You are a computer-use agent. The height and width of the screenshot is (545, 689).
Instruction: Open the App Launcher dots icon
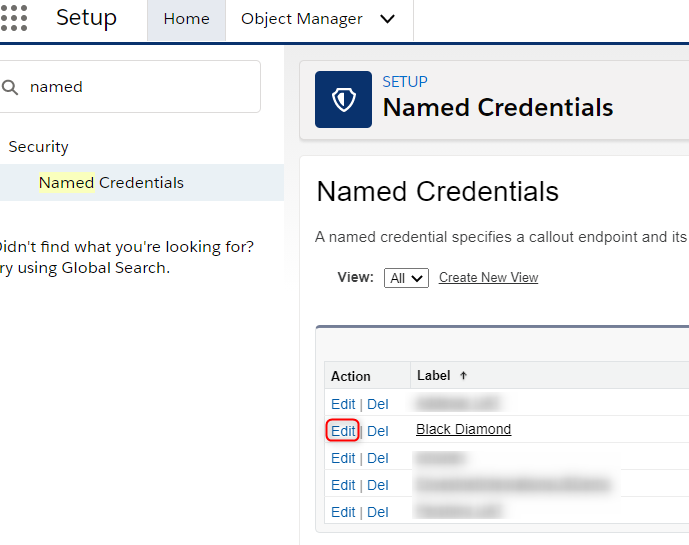click(14, 18)
